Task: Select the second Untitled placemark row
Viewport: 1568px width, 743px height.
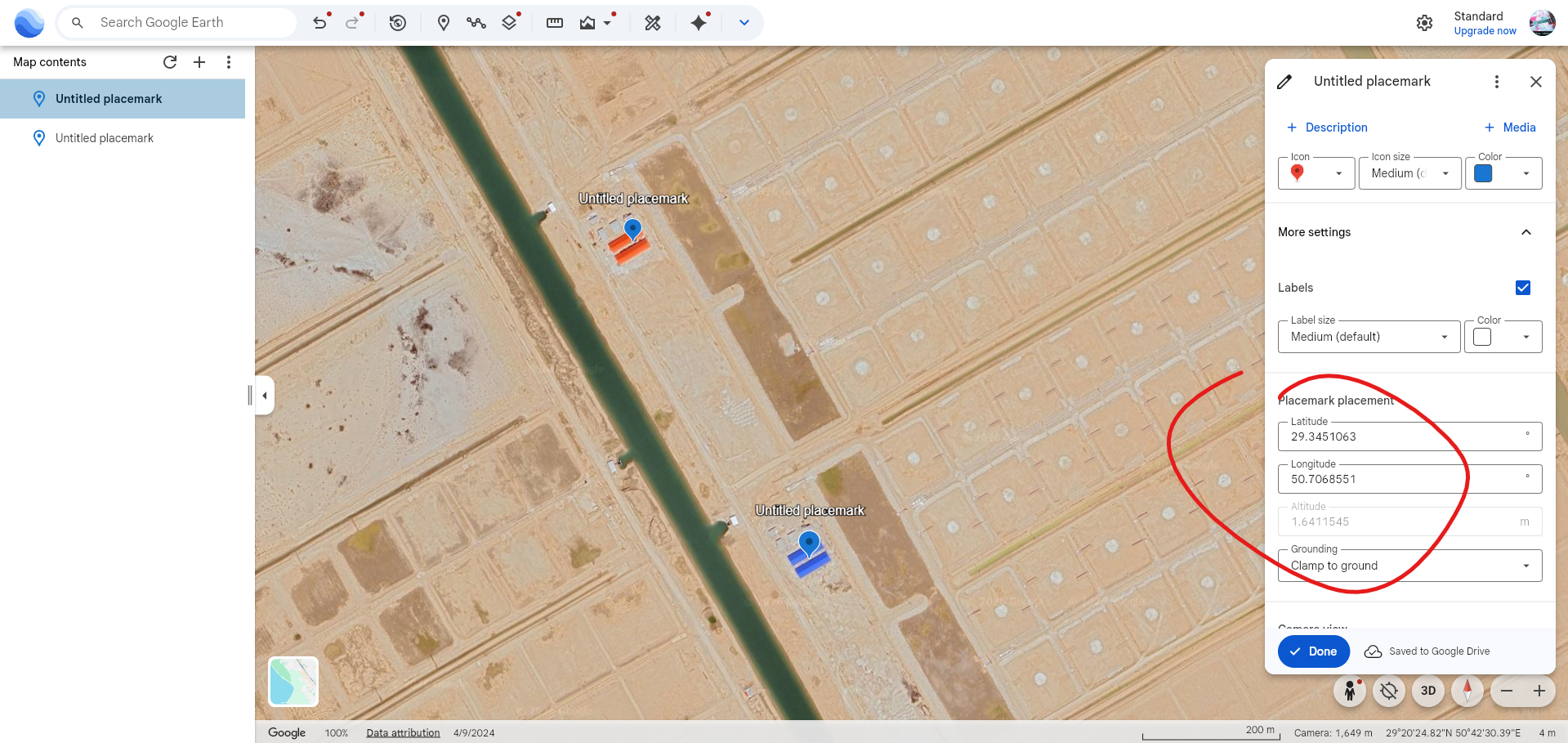Action: (123, 138)
